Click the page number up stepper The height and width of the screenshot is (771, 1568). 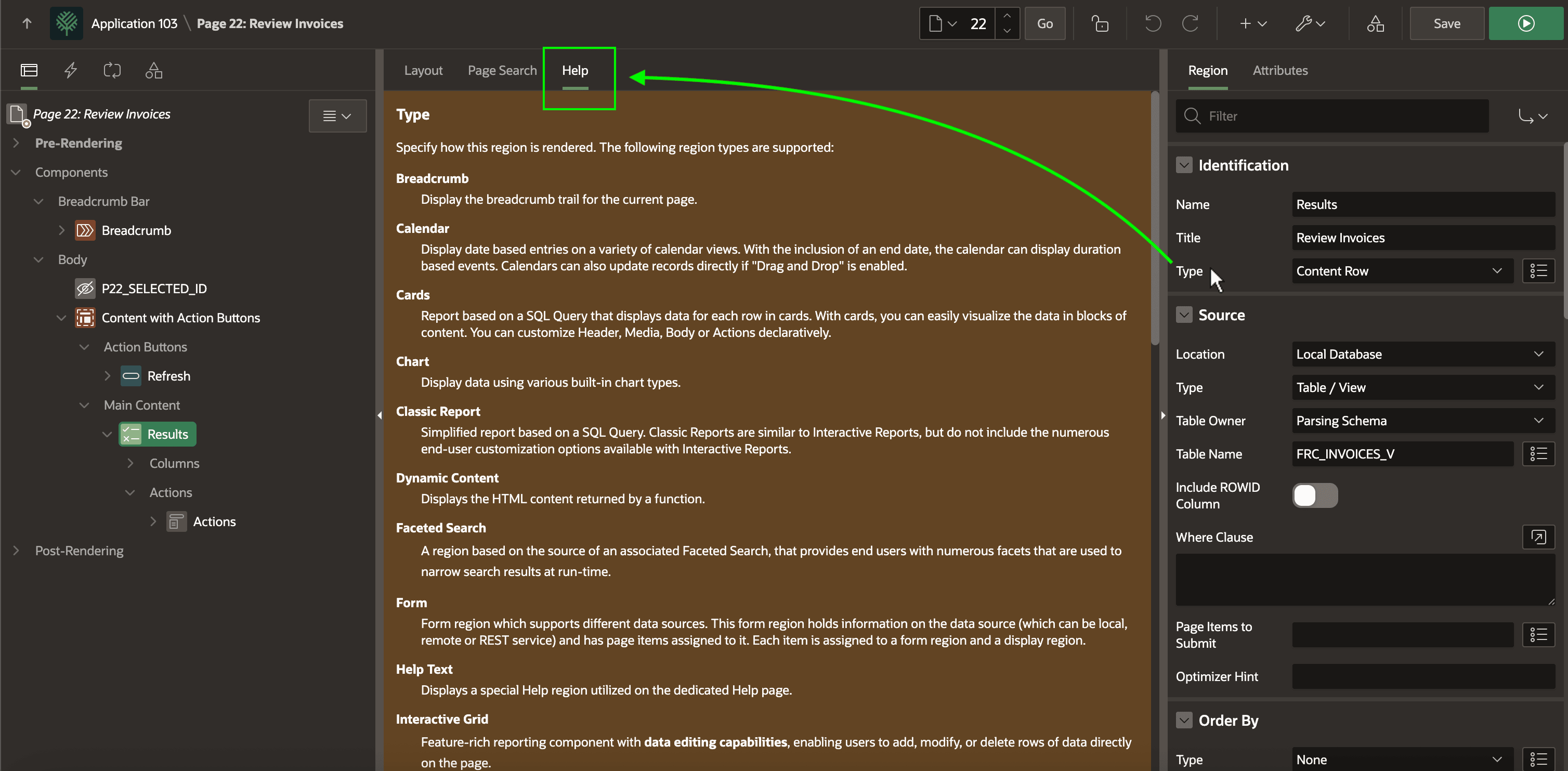[1008, 17]
